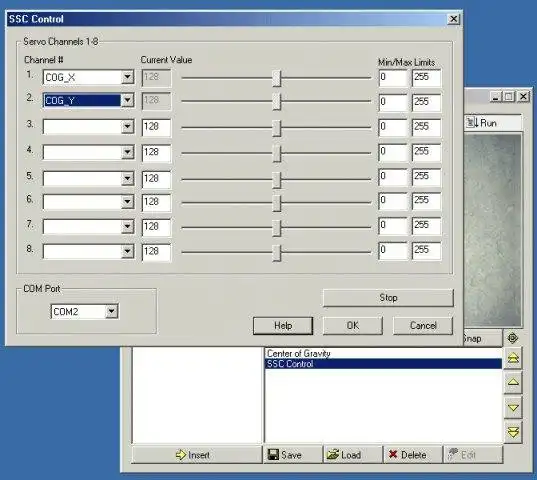Viewport: 537px width, 480px height.
Task: Click the Snap button in background window
Action: (x=482, y=339)
